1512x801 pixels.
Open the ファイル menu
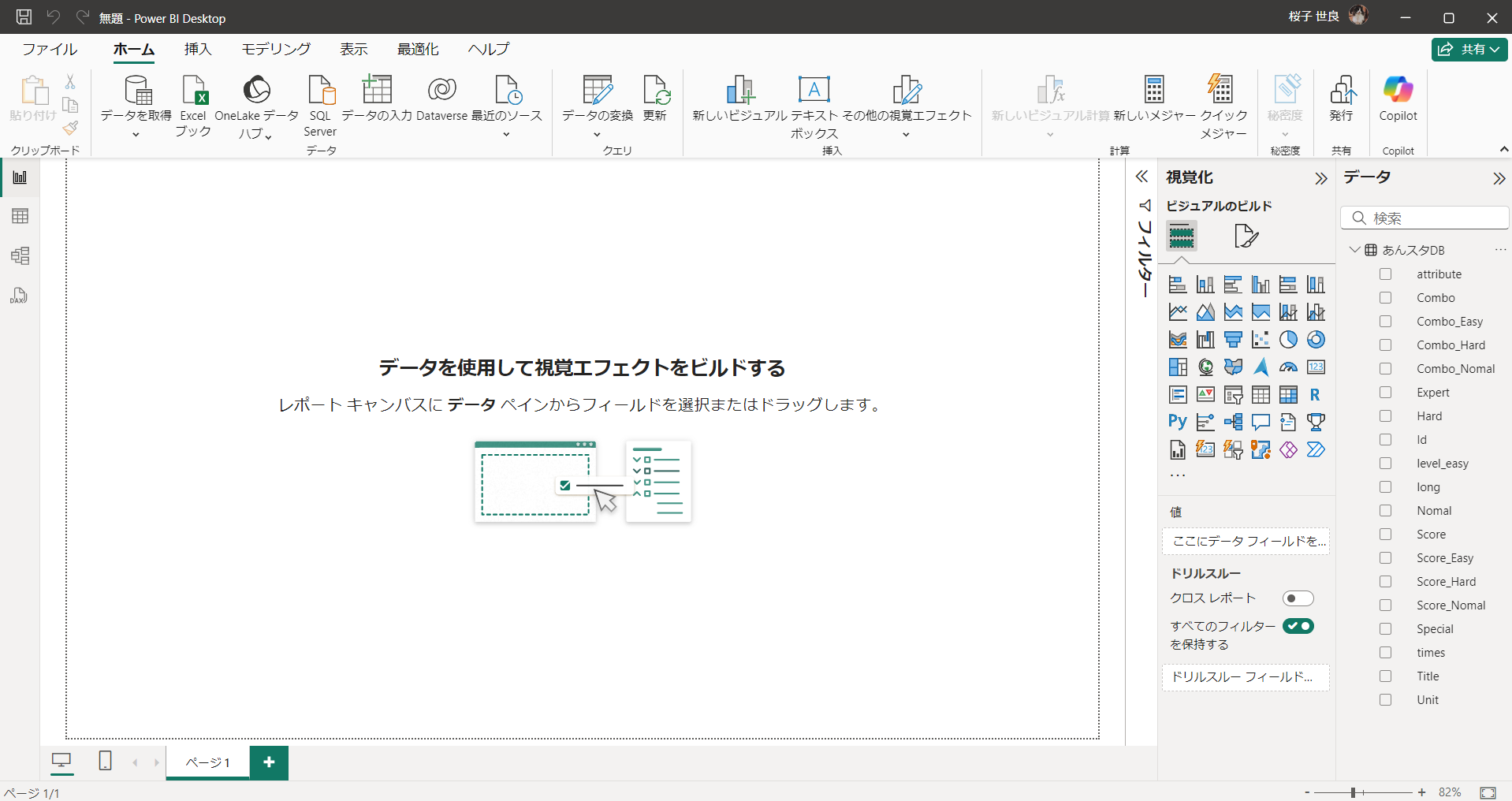(50, 49)
